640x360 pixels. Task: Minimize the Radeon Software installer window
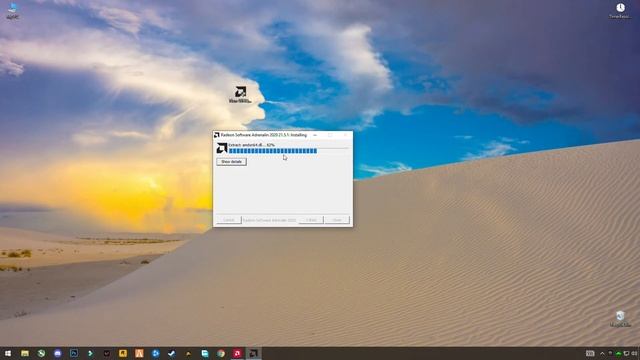pos(315,135)
